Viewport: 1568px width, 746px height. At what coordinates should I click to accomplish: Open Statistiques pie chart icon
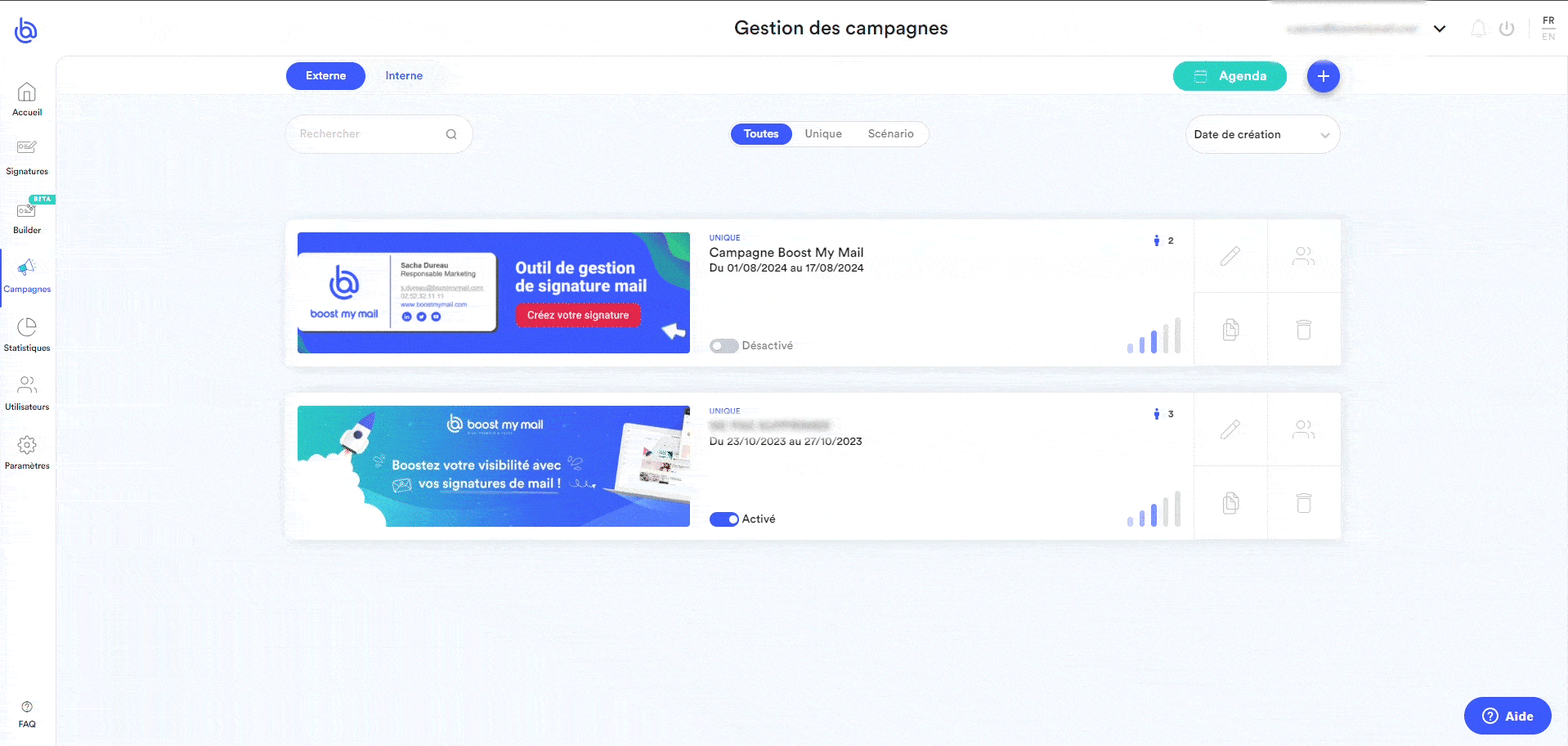click(x=27, y=327)
